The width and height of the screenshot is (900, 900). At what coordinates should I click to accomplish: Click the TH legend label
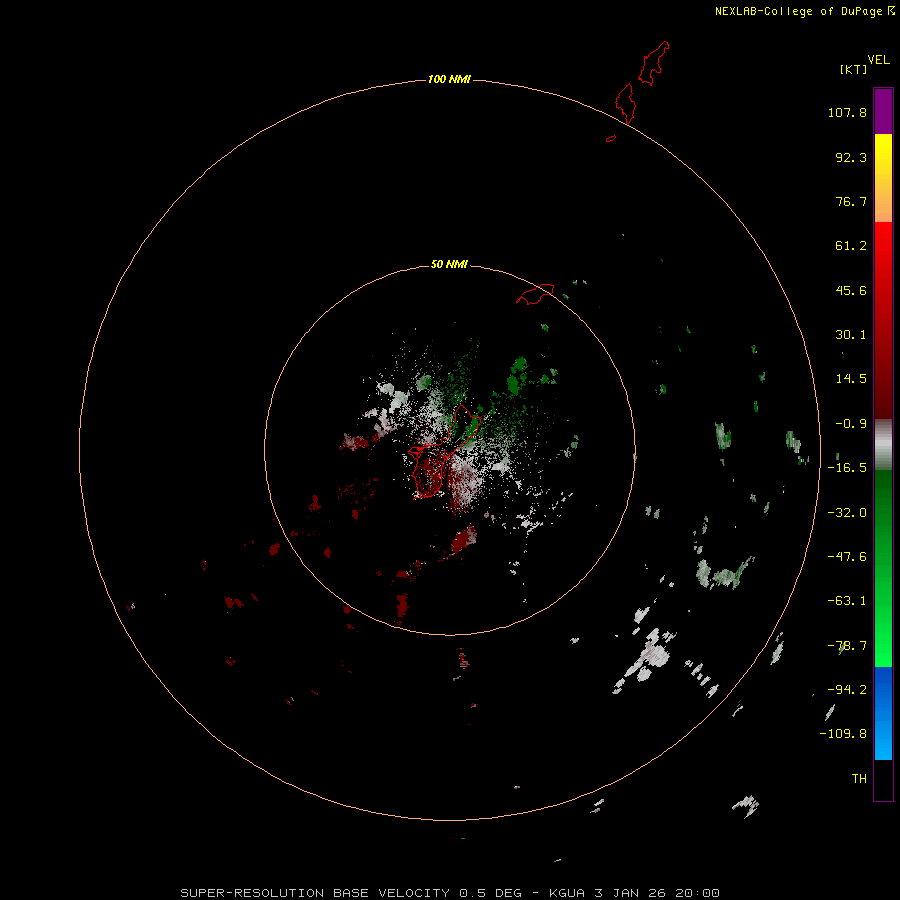tap(859, 779)
